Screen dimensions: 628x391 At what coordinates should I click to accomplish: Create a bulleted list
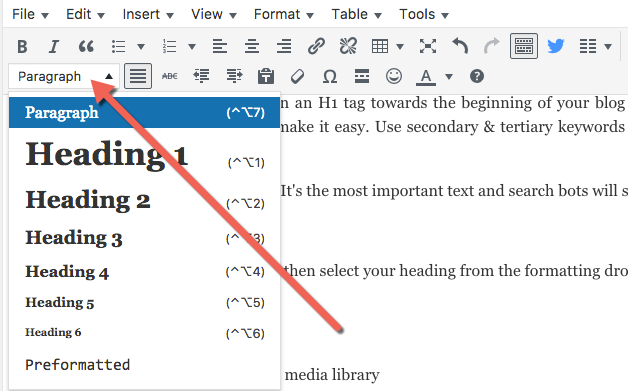(119, 46)
